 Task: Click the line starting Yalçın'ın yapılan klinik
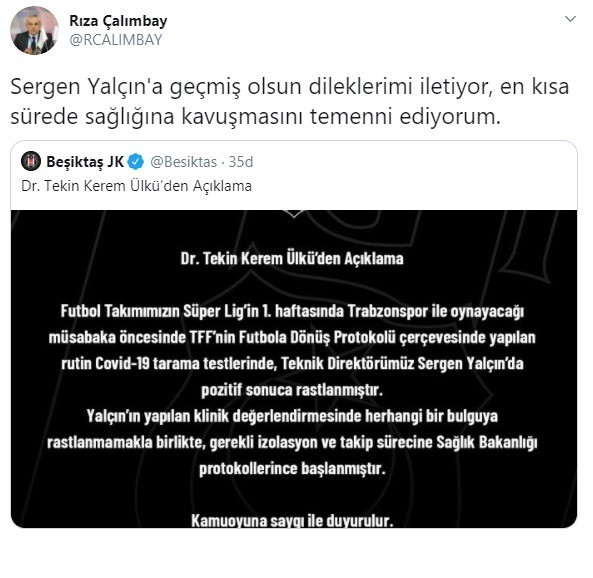[292, 416]
